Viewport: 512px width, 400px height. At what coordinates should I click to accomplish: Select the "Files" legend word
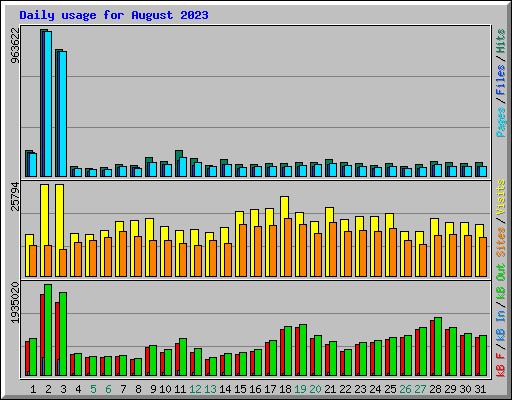pyautogui.click(x=501, y=80)
